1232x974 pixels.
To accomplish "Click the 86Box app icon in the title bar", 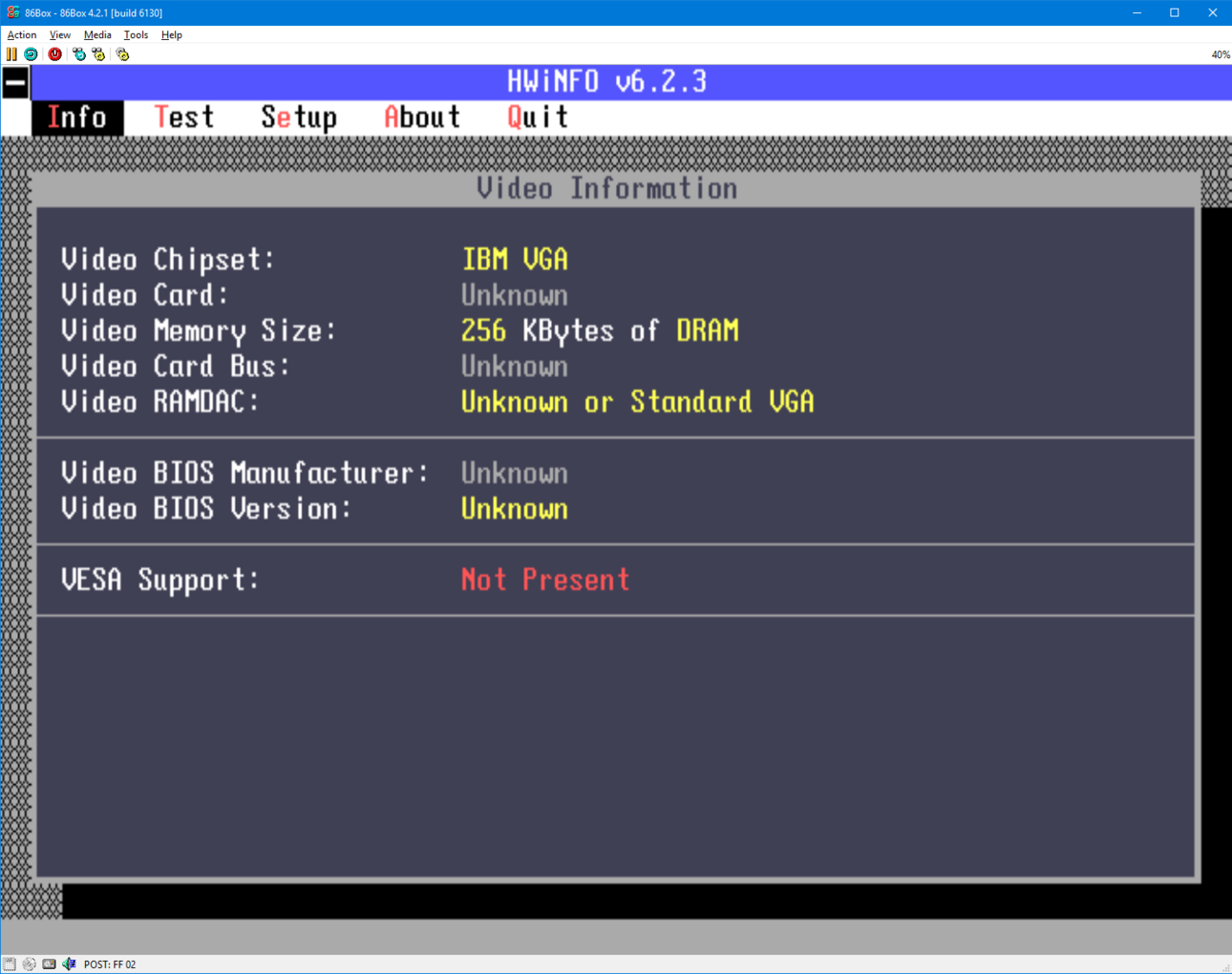I will tap(12, 12).
